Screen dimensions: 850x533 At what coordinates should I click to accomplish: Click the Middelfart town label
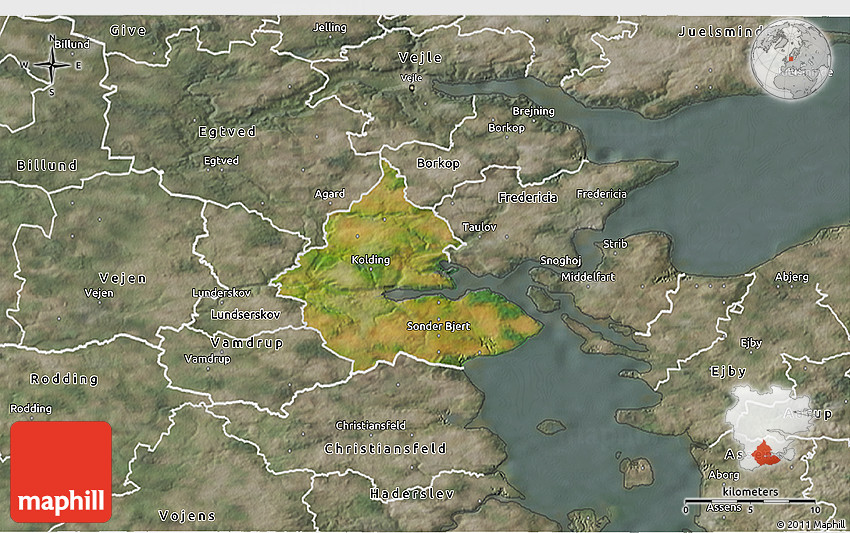pyautogui.click(x=586, y=275)
